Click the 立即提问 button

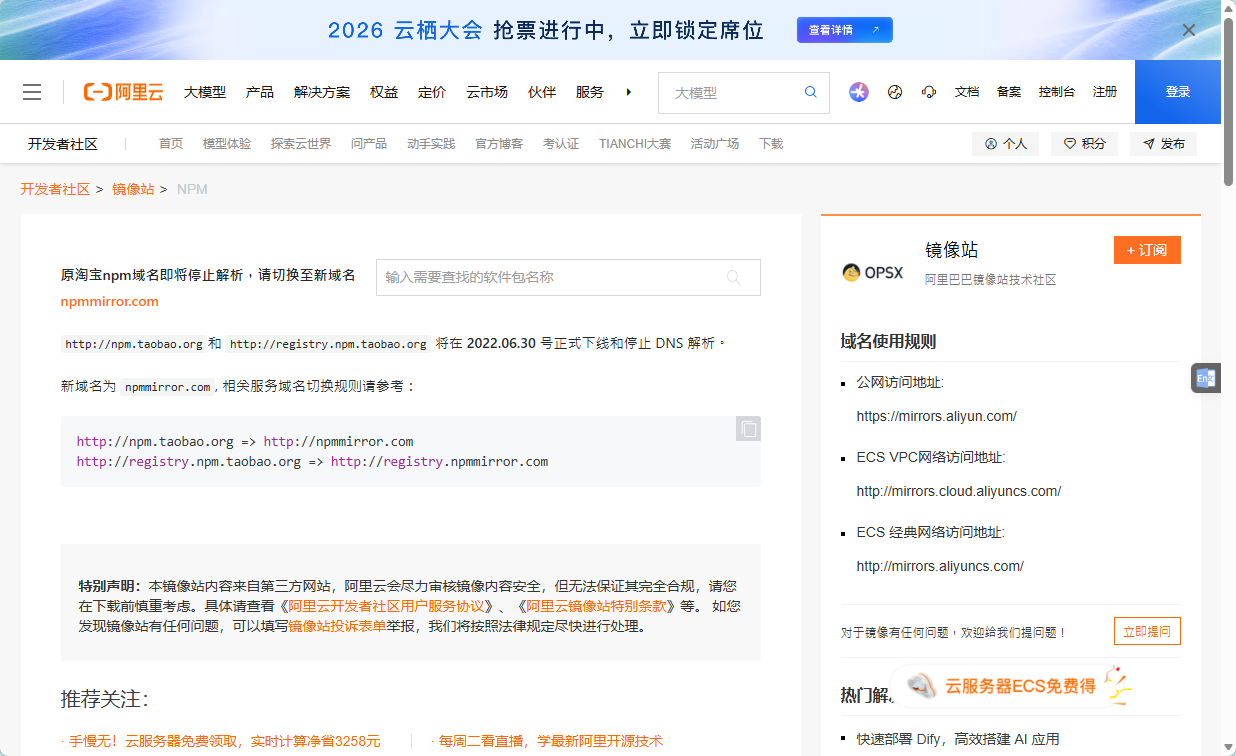click(x=1147, y=632)
